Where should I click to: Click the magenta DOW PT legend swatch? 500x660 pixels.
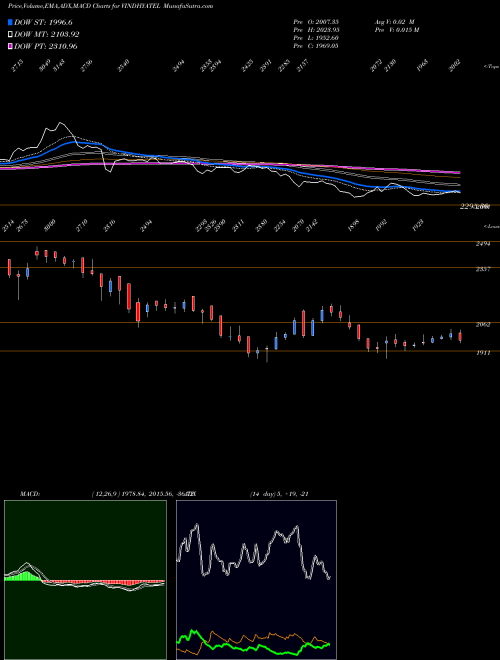[10, 46]
